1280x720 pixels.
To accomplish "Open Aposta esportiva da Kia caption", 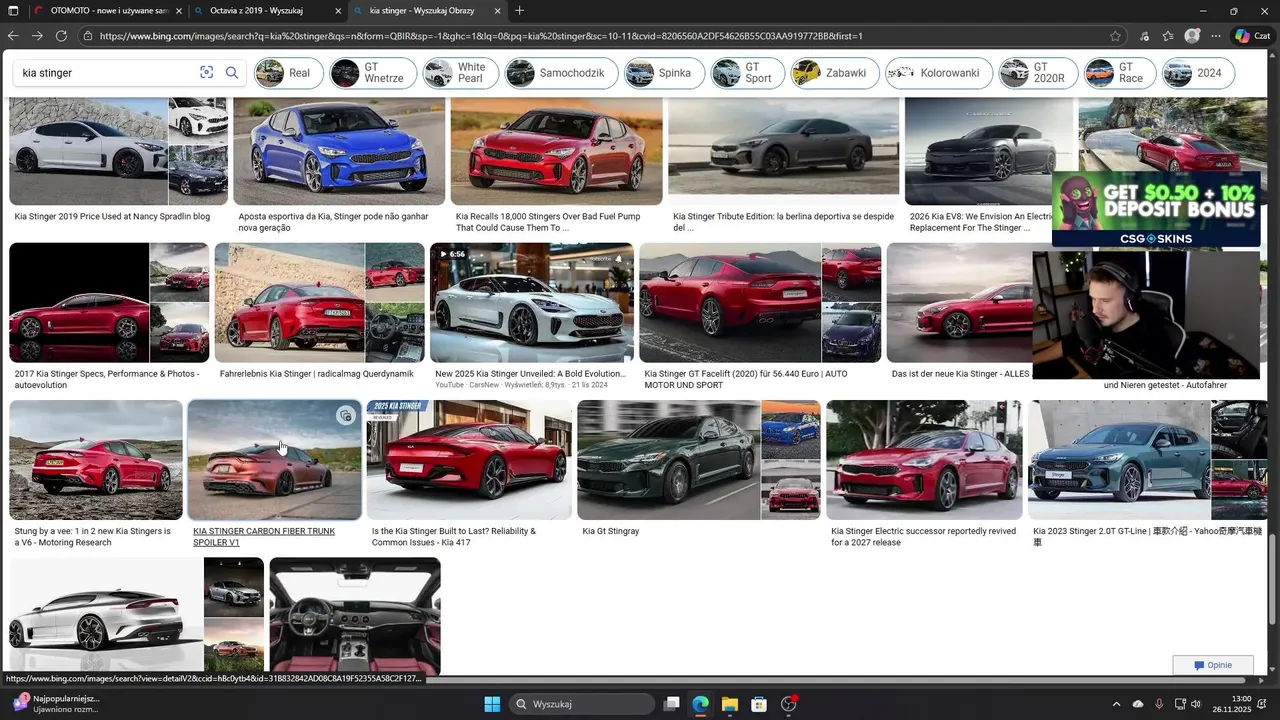I will point(333,222).
